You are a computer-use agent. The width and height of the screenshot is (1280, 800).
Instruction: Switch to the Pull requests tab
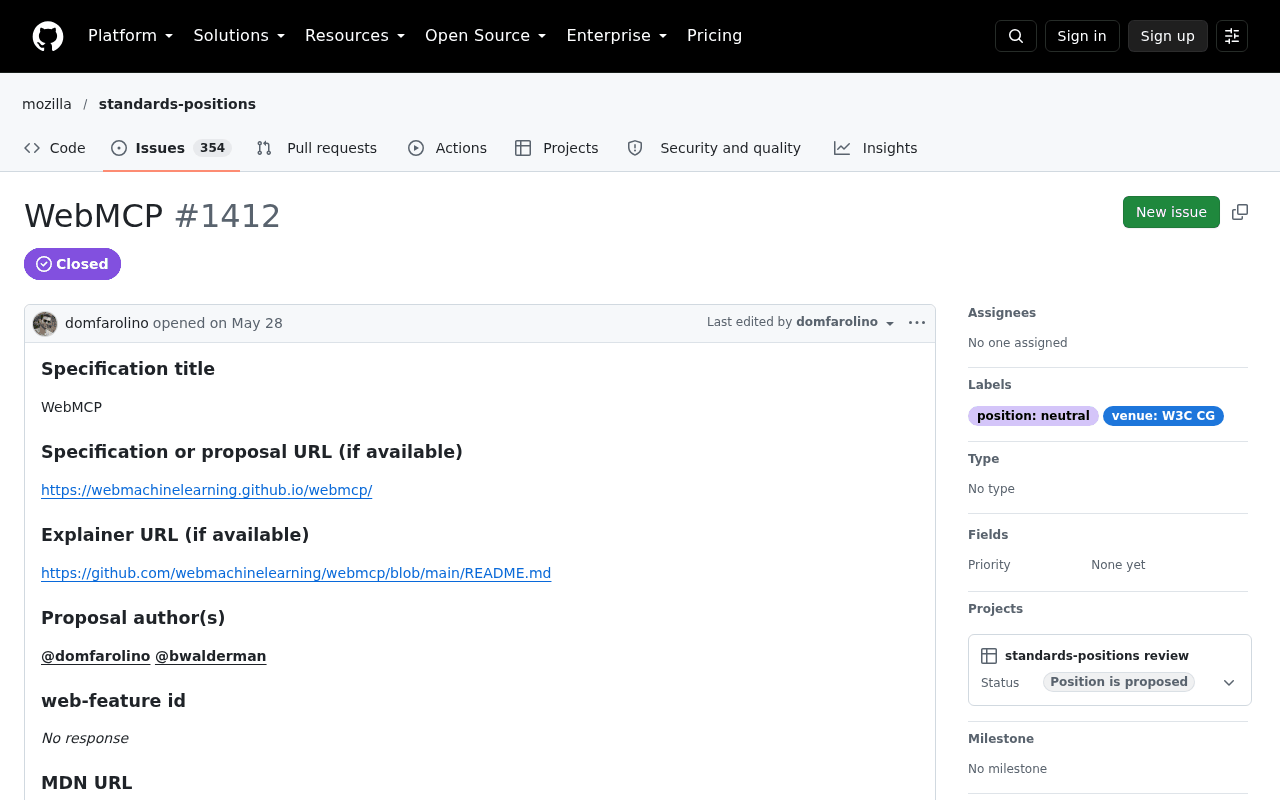[x=317, y=148]
